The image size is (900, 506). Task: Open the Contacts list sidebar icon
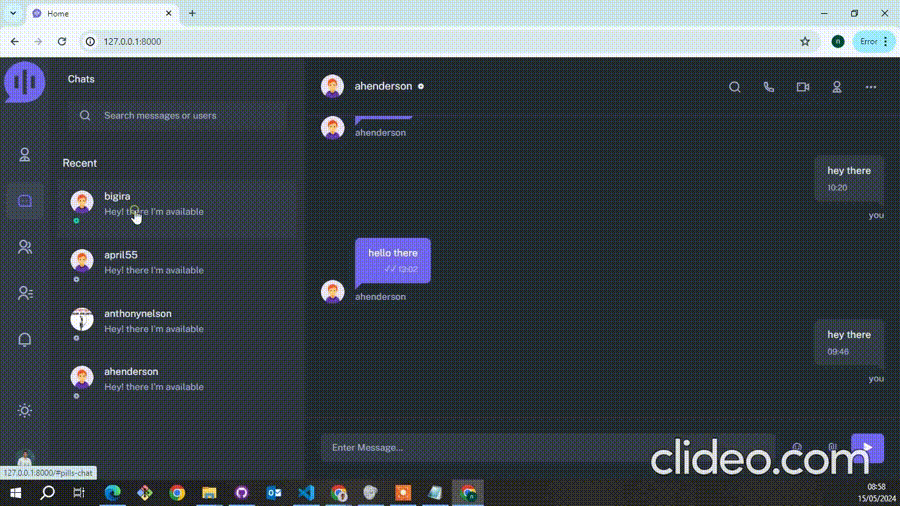click(x=25, y=293)
